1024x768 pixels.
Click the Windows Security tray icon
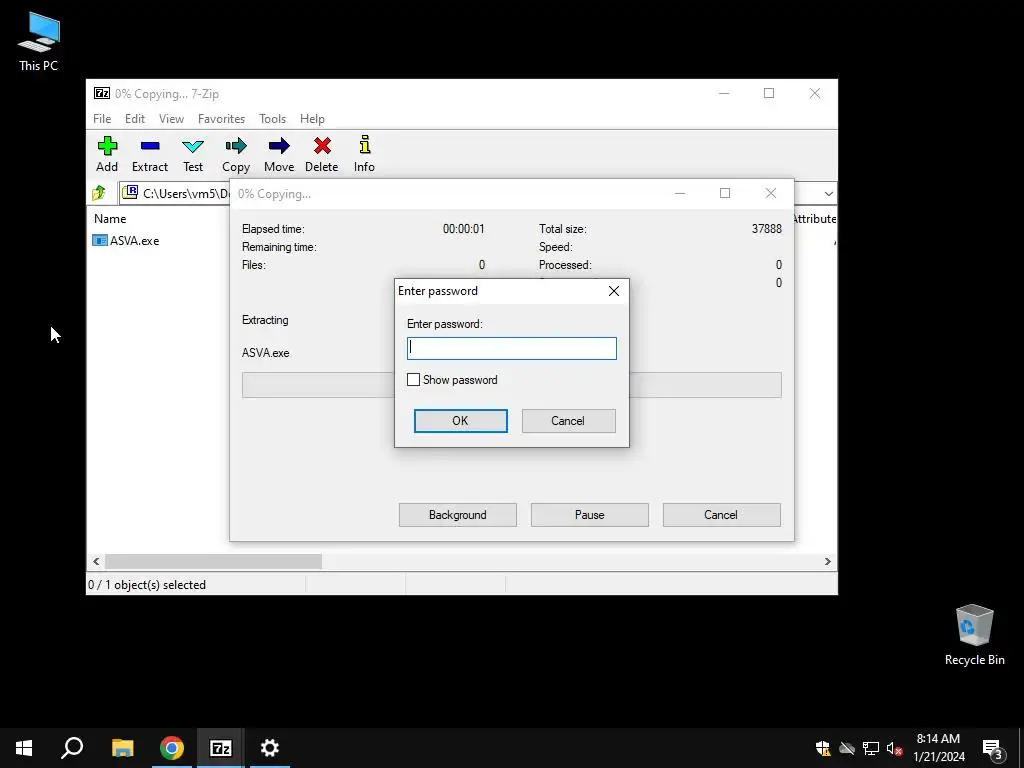click(x=823, y=748)
